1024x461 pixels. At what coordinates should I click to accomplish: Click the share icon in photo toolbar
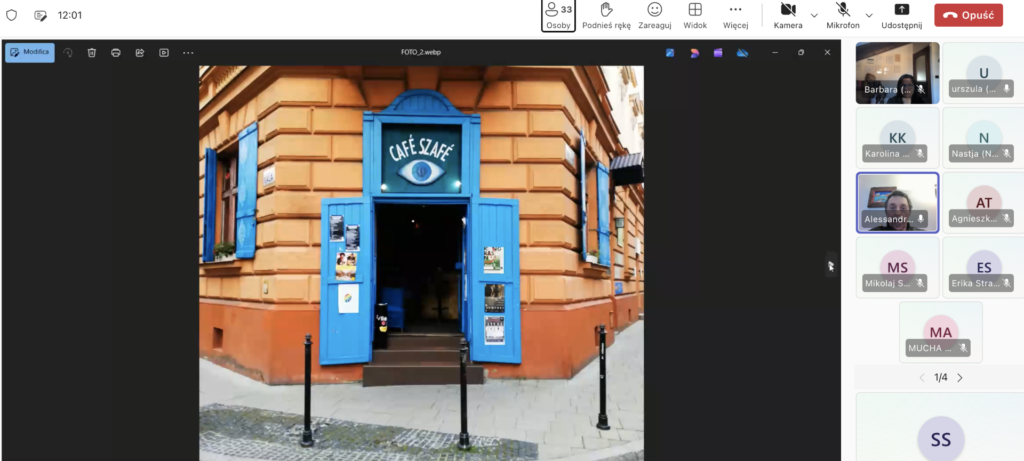(140, 52)
